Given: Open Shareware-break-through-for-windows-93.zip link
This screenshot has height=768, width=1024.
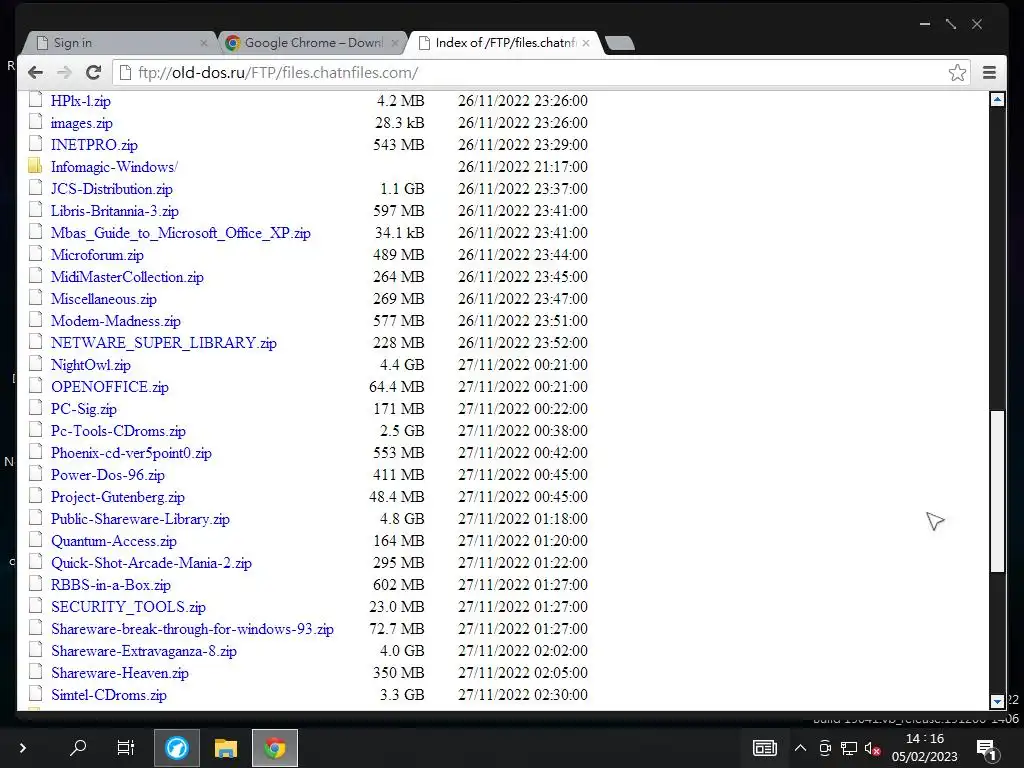Looking at the screenshot, I should point(193,630).
